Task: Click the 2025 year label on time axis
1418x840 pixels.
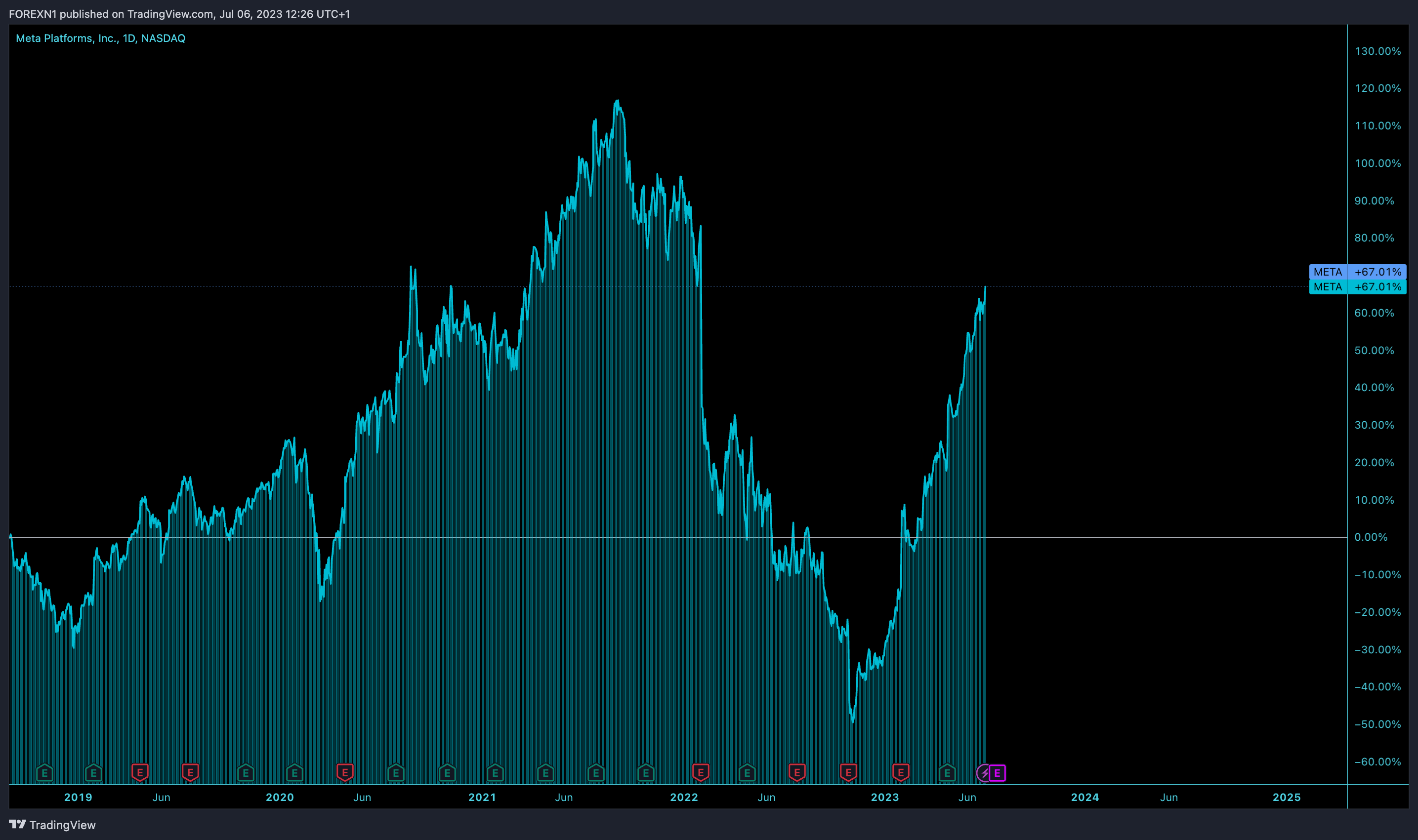Action: pos(1287,797)
